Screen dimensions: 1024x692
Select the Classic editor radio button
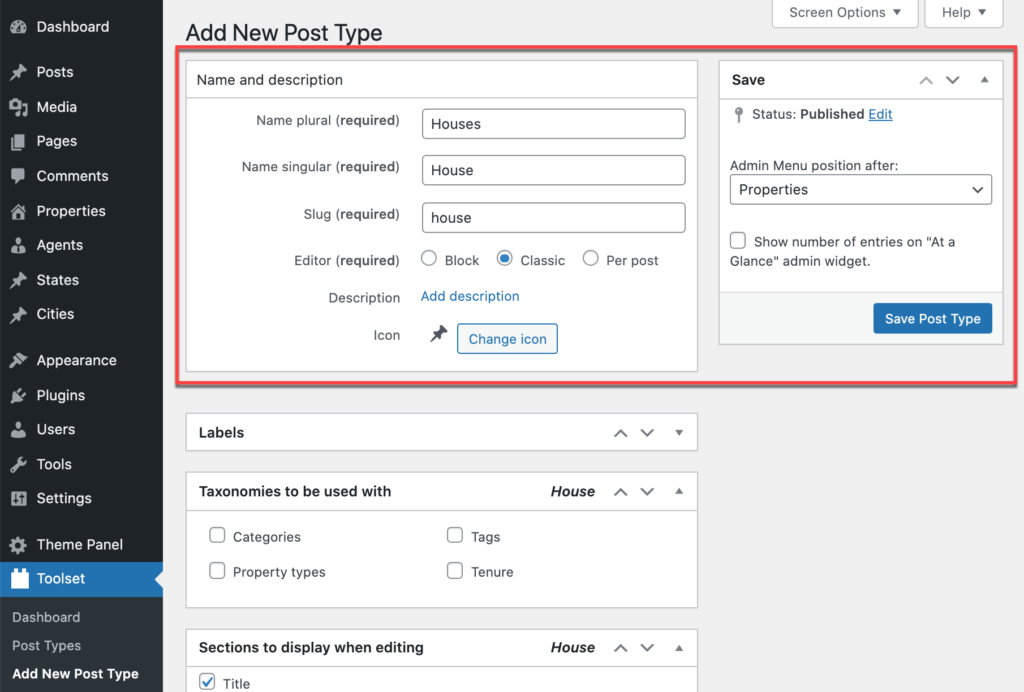pos(505,259)
